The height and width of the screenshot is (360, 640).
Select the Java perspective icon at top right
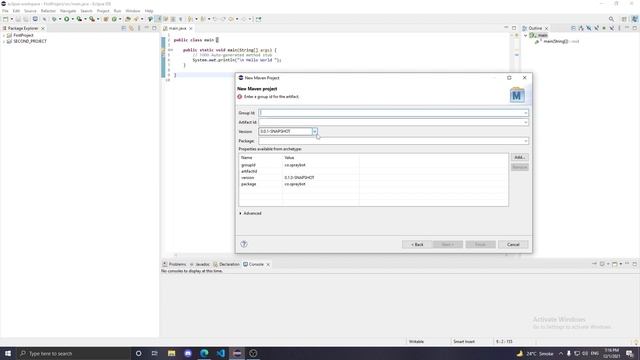[x=635, y=19]
